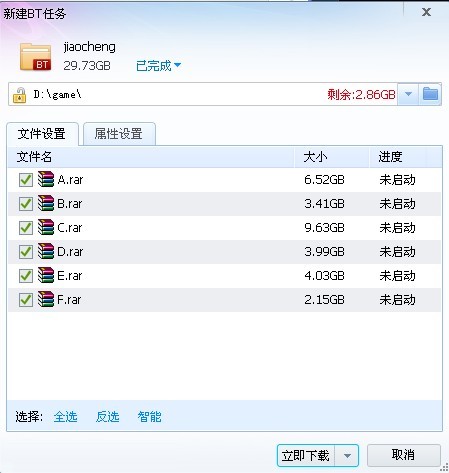Open the browse folder icon next to path
449x473 pixels.
[430, 94]
